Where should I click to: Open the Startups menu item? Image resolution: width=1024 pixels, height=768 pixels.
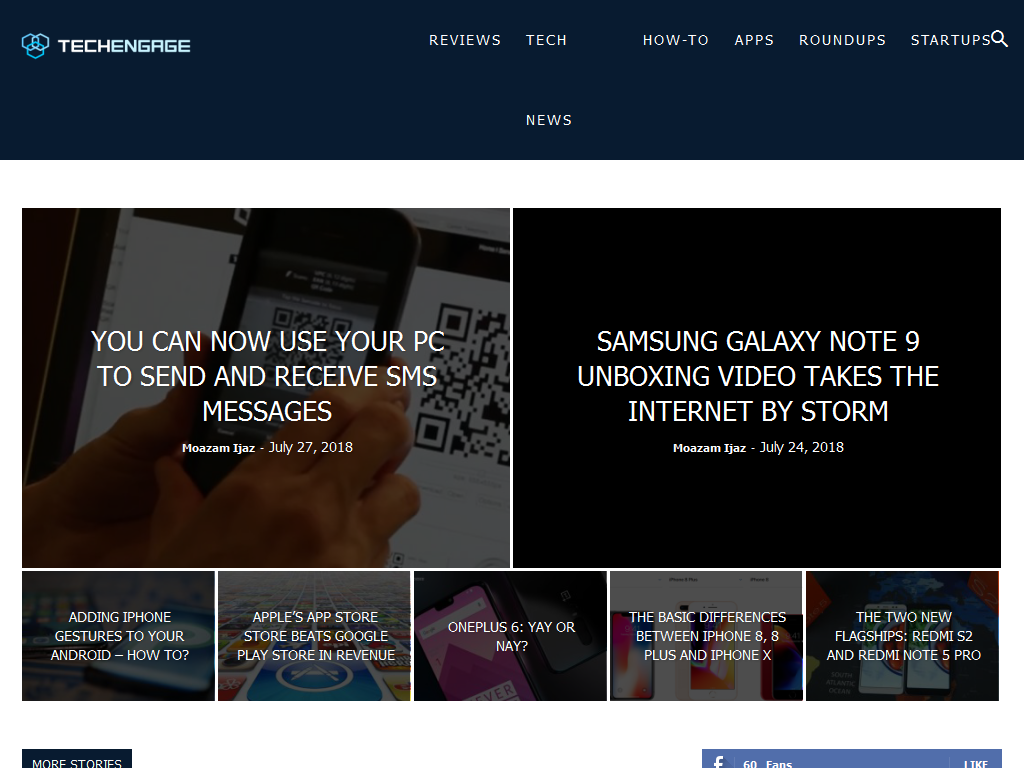[x=951, y=40]
